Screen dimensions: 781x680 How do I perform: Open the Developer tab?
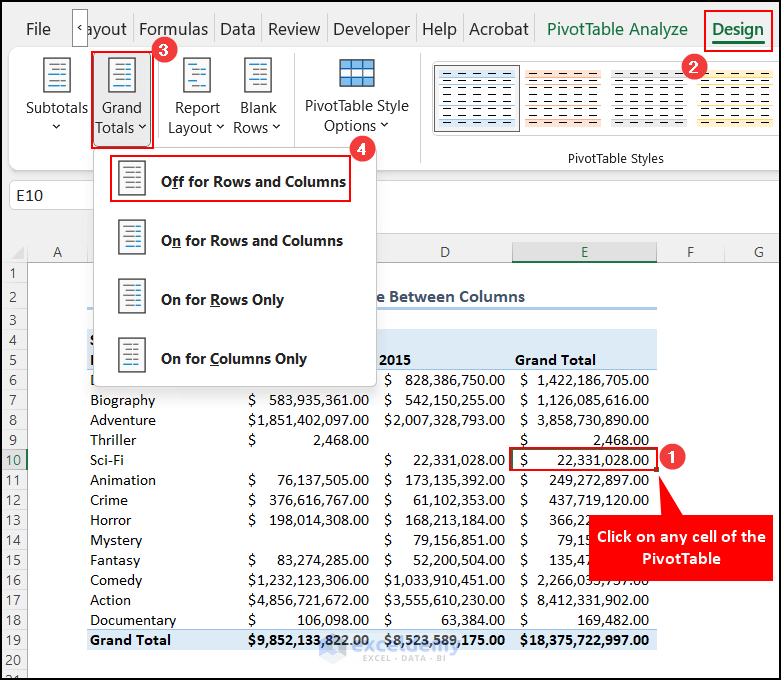[371, 29]
